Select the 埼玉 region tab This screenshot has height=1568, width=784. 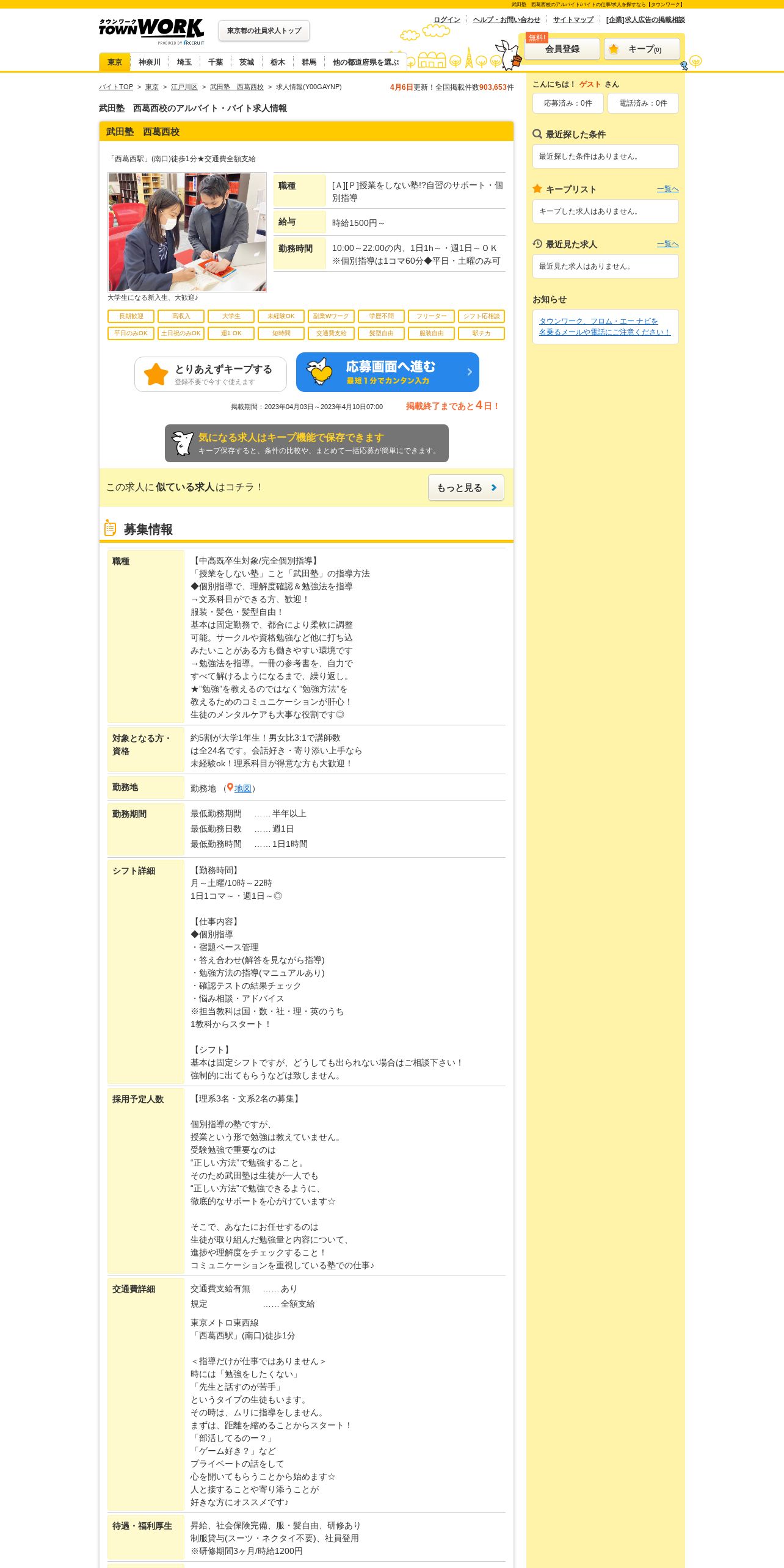[x=184, y=62]
